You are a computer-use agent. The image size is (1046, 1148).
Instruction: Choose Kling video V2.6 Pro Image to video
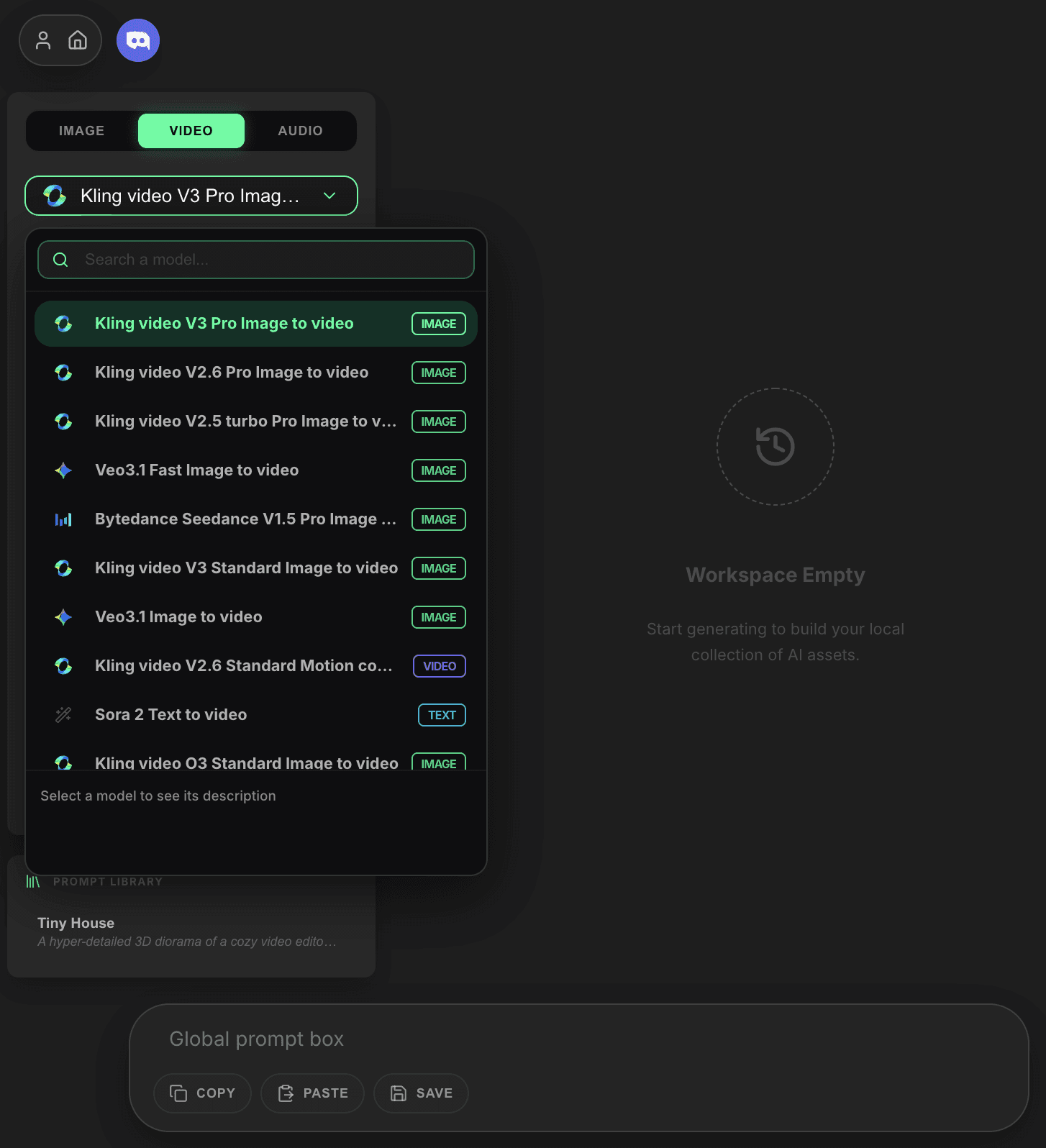tap(256, 373)
